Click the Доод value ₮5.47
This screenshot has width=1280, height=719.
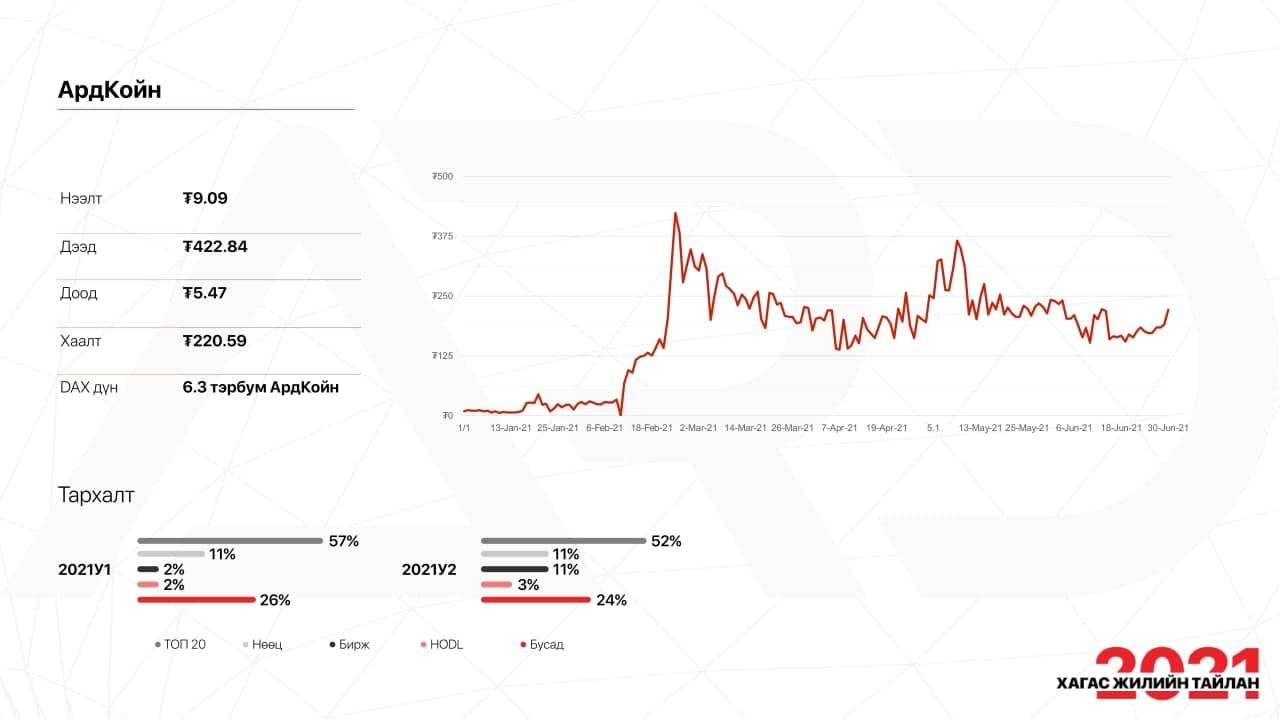click(205, 293)
